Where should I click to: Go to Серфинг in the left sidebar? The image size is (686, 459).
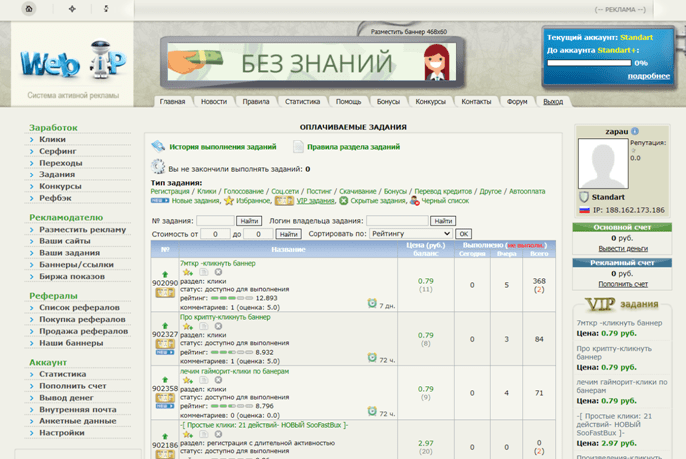pos(58,151)
